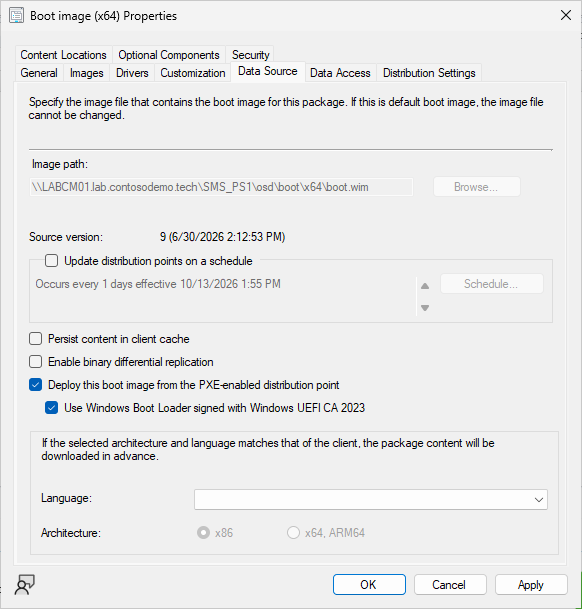Click the OK button

pos(369,585)
